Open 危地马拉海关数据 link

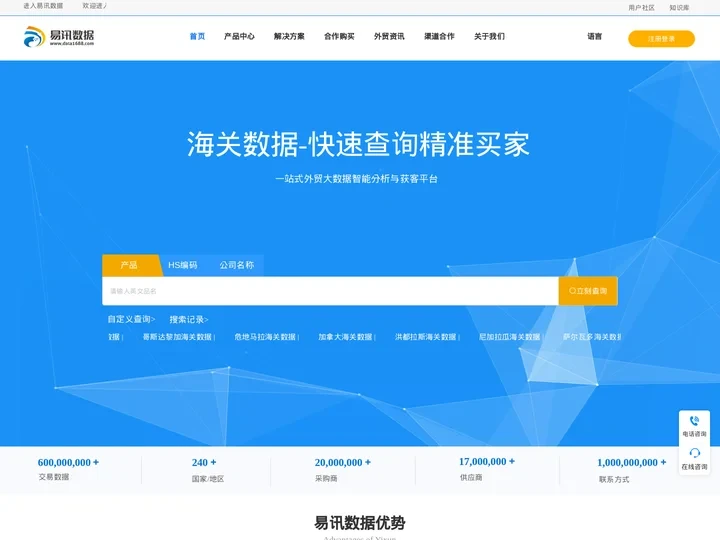pyautogui.click(x=265, y=337)
